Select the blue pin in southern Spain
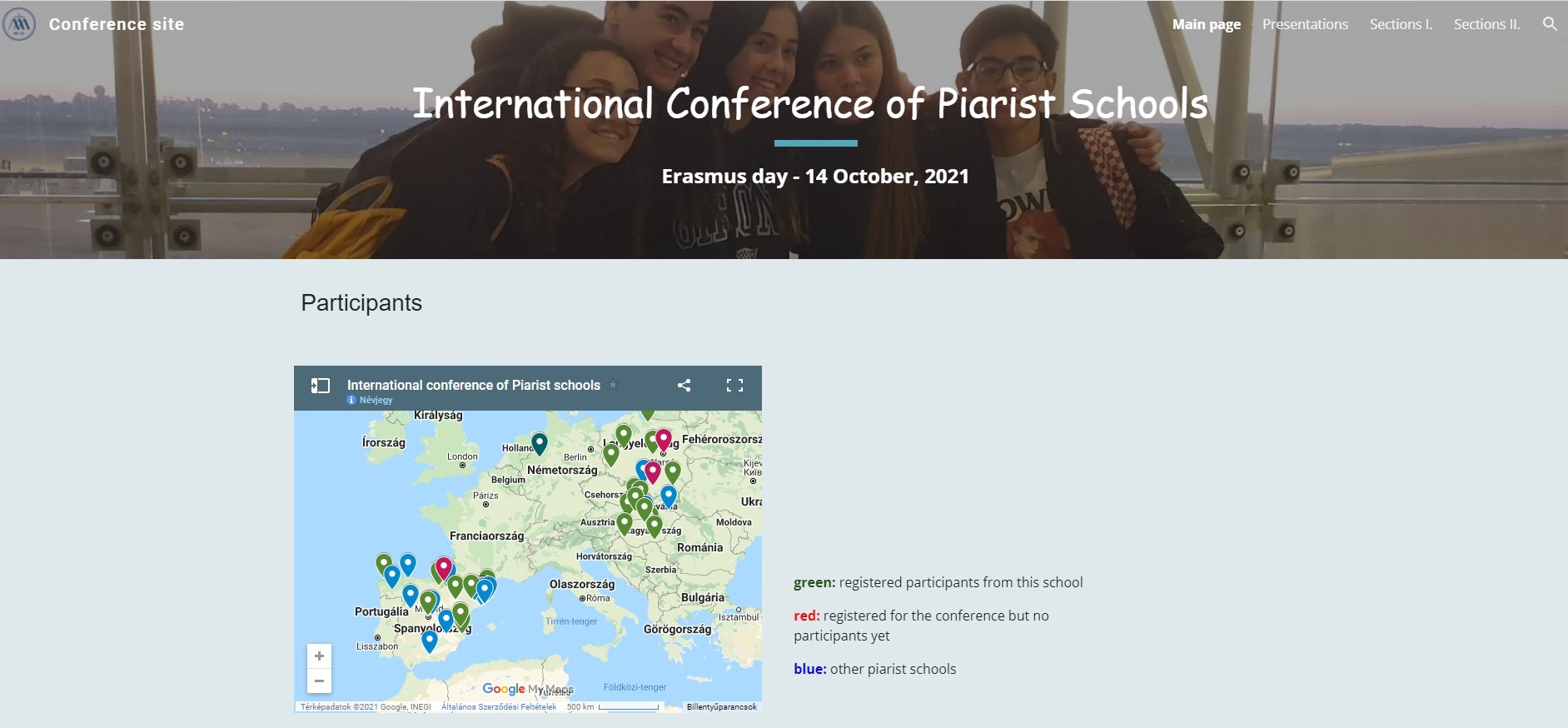The image size is (1568, 728). tap(429, 641)
